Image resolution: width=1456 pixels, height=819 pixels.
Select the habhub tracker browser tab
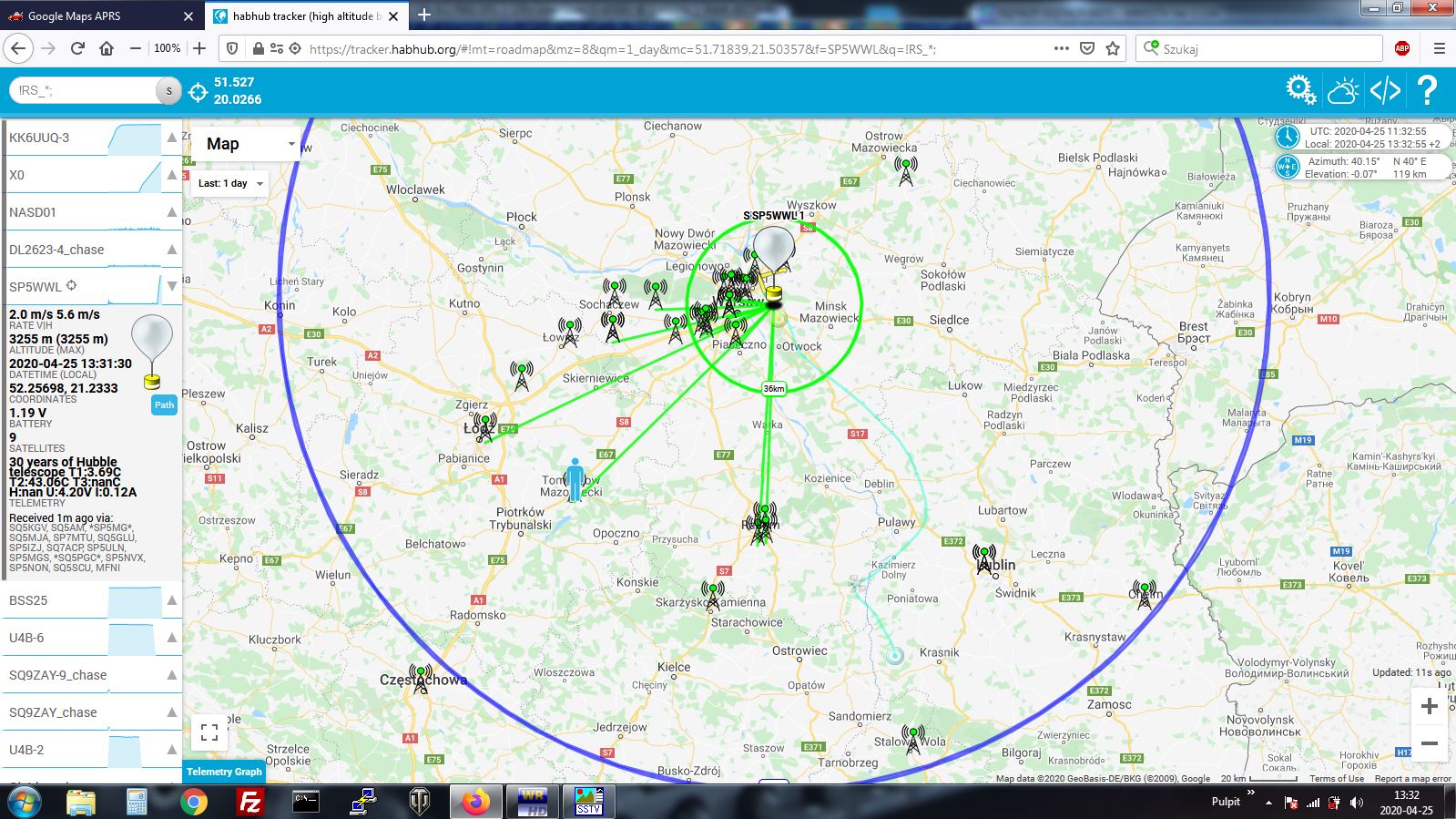[304, 15]
